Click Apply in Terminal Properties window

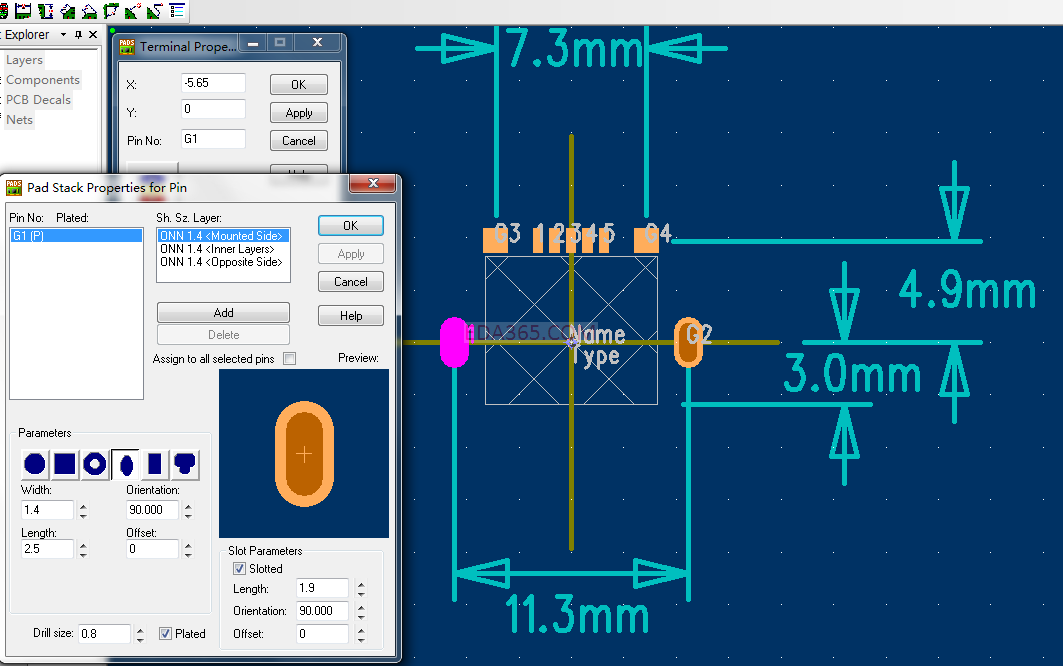[x=298, y=113]
